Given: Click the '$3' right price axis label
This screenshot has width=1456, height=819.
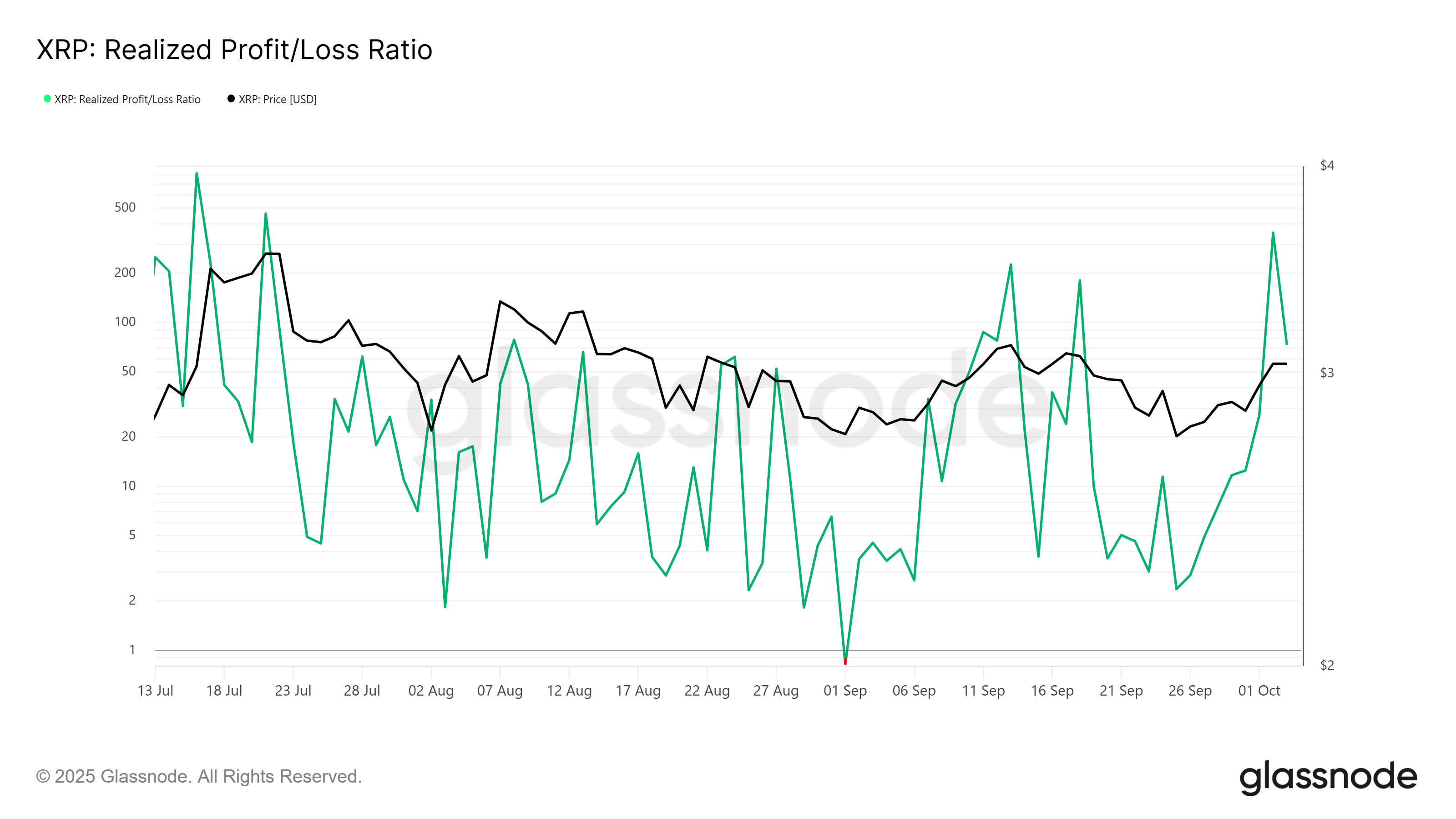Looking at the screenshot, I should click(1327, 373).
